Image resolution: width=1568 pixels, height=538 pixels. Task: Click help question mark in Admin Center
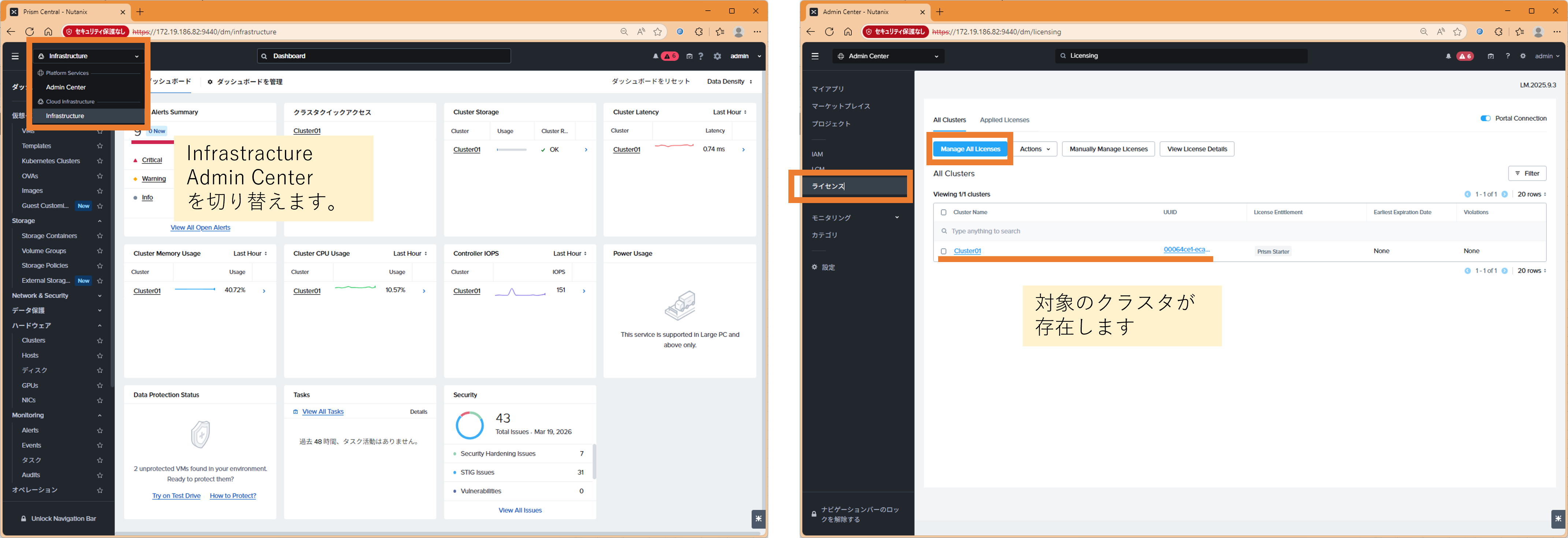point(1507,56)
